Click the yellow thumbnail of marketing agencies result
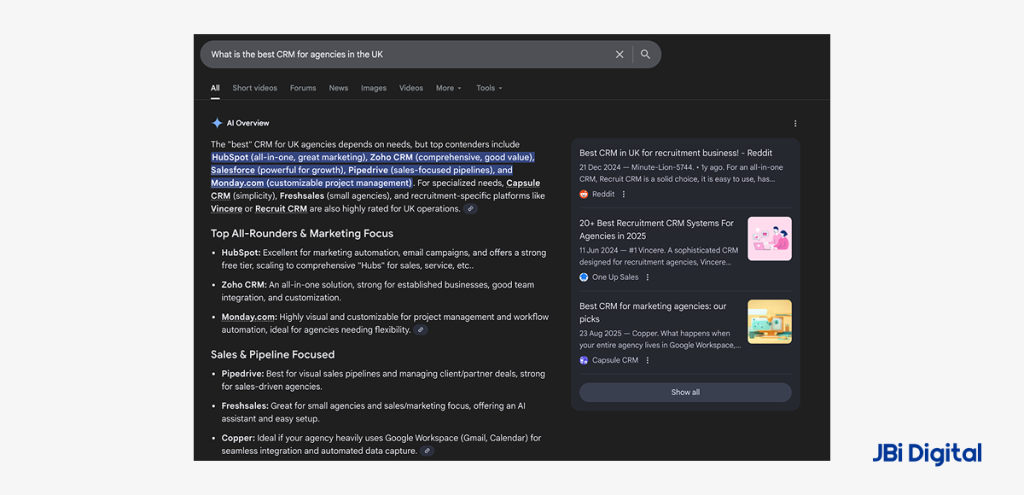This screenshot has height=495, width=1024. point(769,322)
